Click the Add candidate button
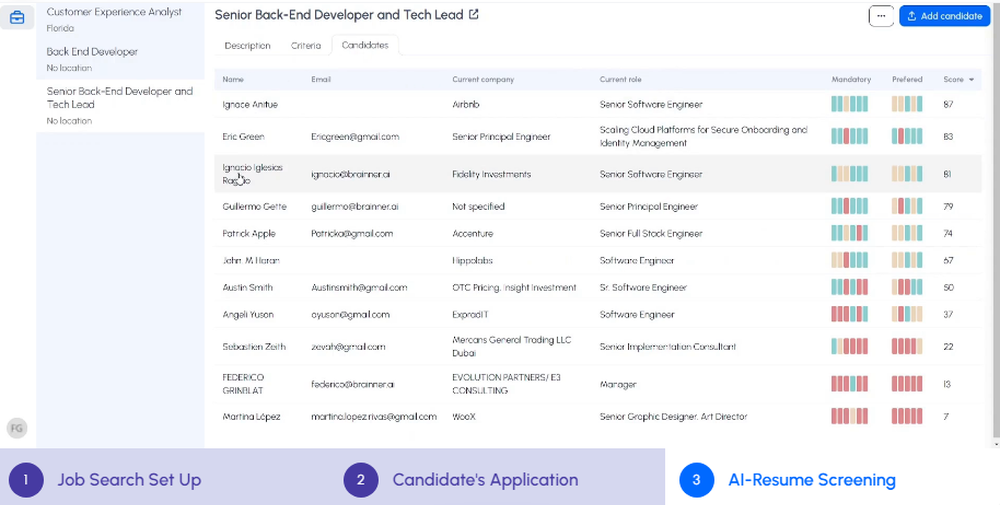Image resolution: width=1000 pixels, height=505 pixels. [944, 16]
